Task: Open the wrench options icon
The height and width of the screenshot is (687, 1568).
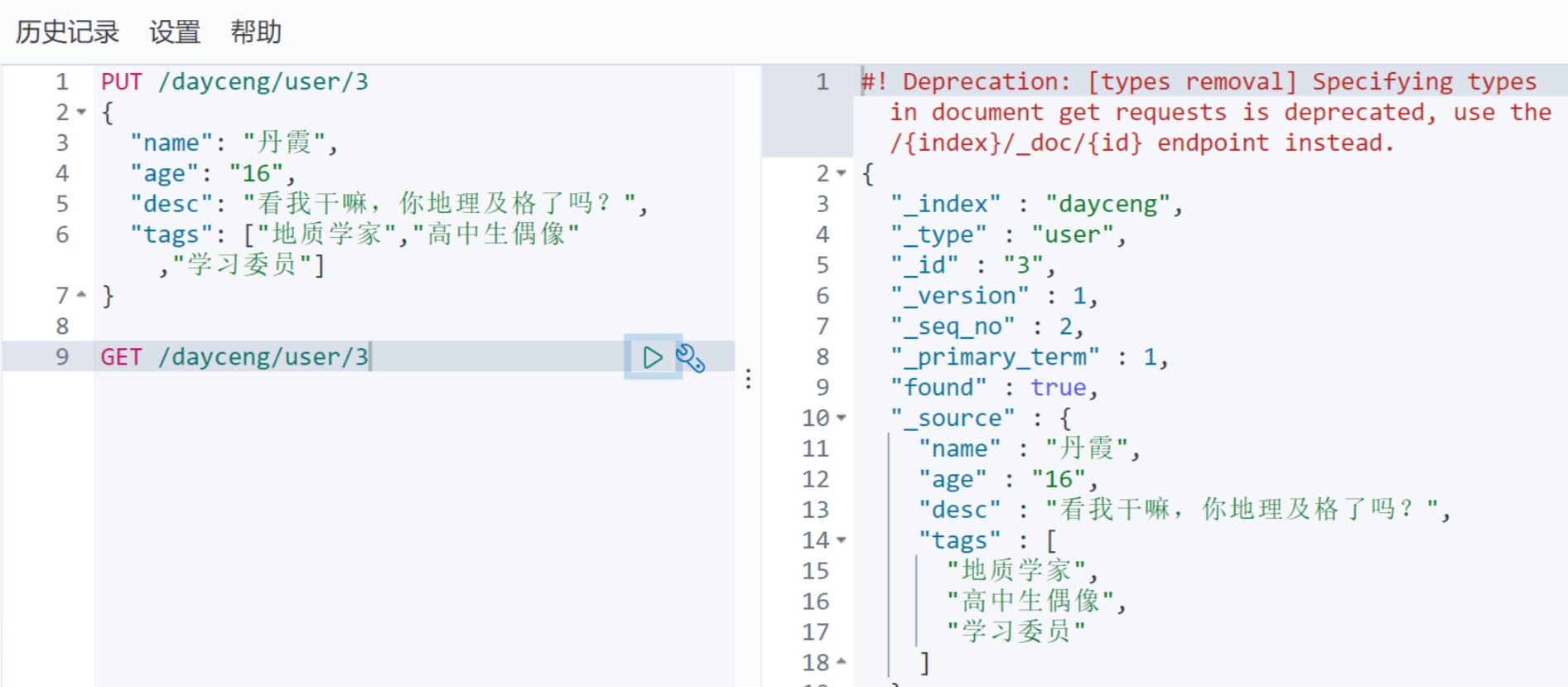Action: pyautogui.click(x=691, y=358)
